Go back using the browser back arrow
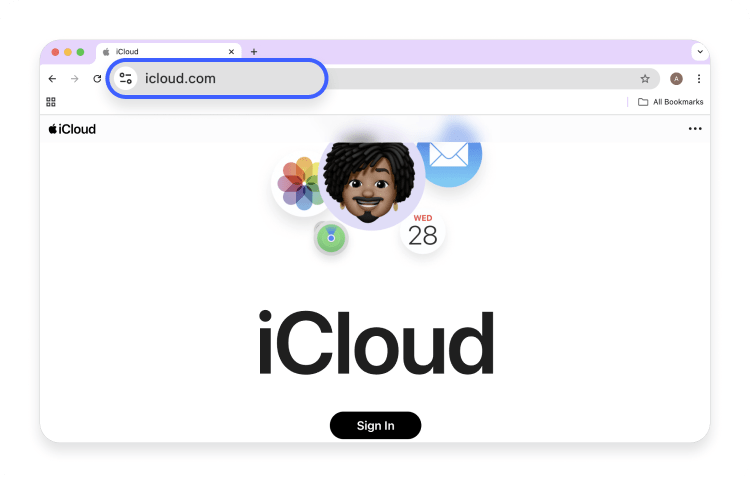Viewport: 750px width, 483px height. click(52, 79)
